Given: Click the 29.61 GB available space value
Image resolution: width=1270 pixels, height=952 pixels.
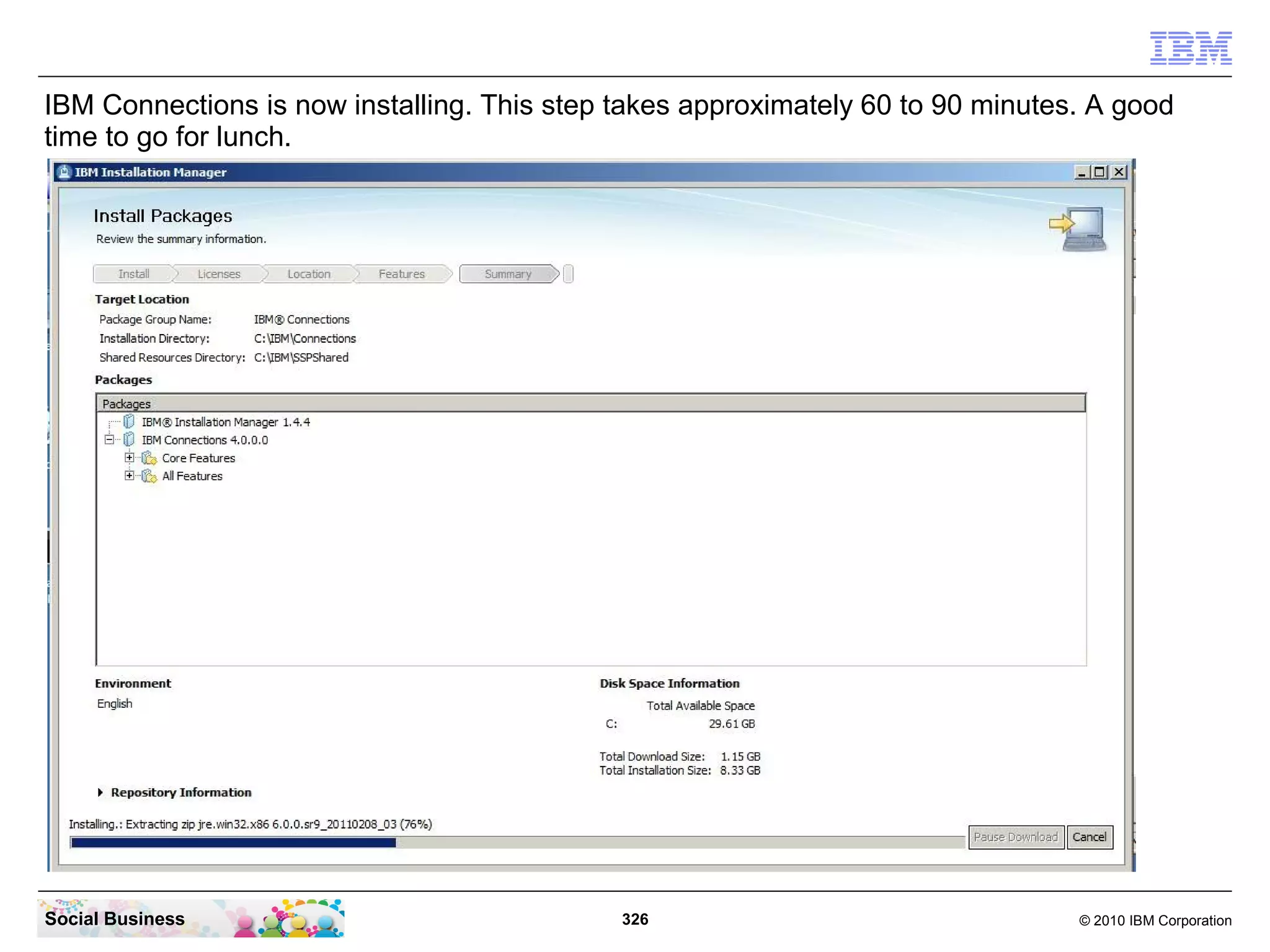Looking at the screenshot, I should (x=732, y=724).
